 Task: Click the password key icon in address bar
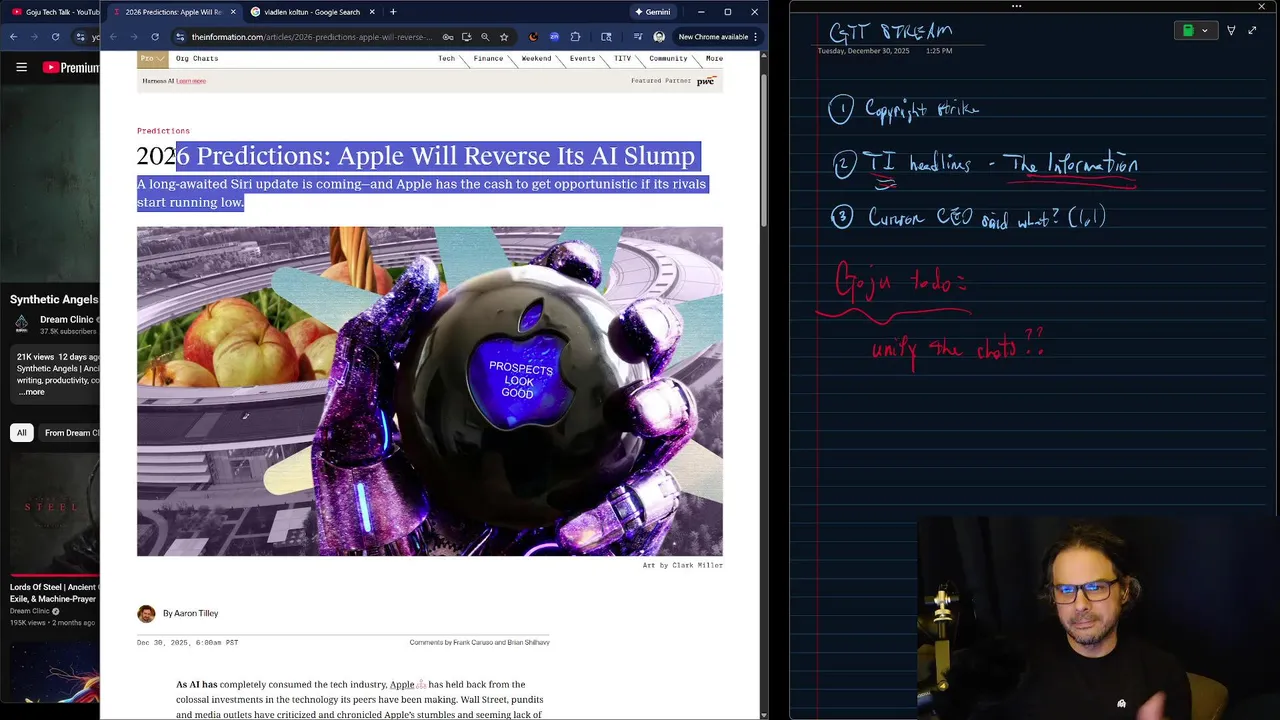click(448, 37)
